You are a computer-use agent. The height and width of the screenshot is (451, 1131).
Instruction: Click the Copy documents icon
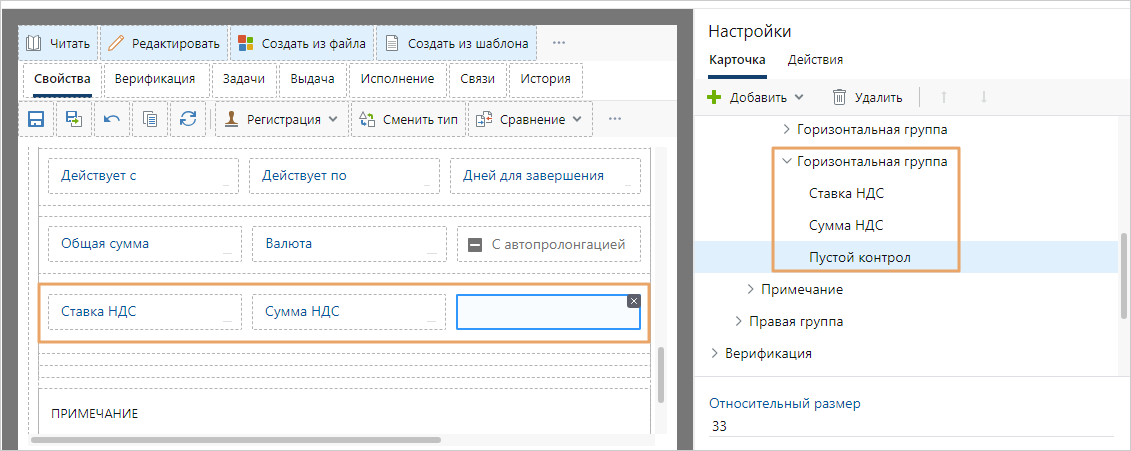point(150,119)
